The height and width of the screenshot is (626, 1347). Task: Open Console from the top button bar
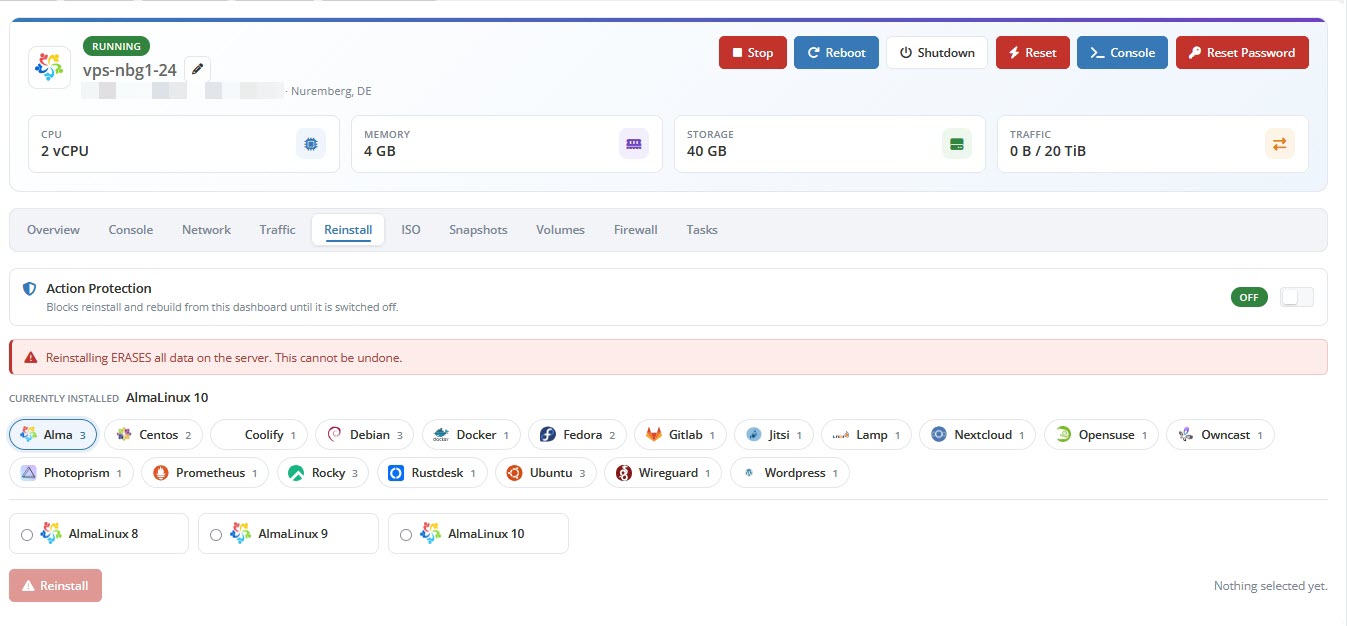pyautogui.click(x=1122, y=53)
